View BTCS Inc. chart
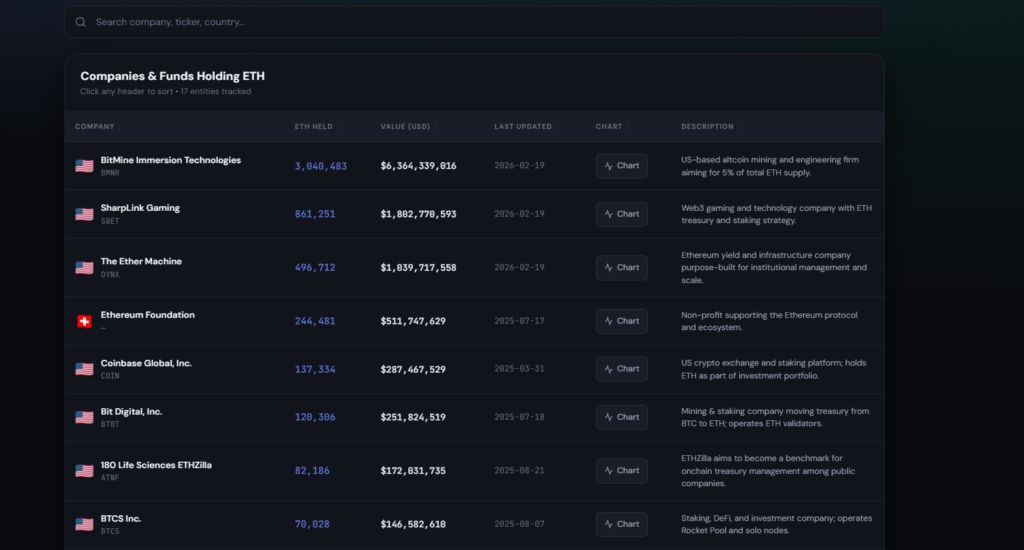The height and width of the screenshot is (550, 1024). coord(621,524)
